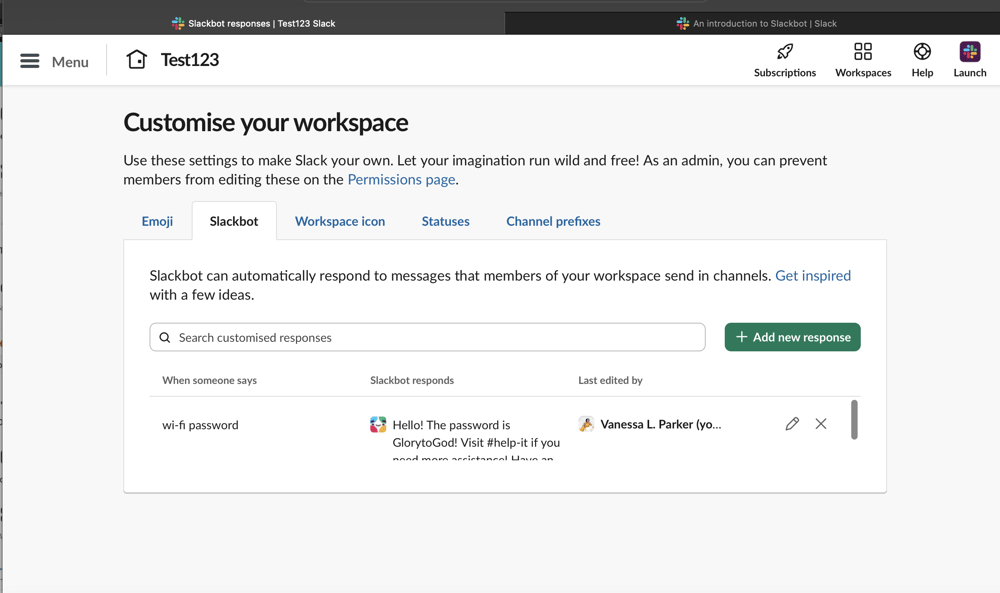Open Subscriptions rocket icon
This screenshot has height=593, width=1000.
(785, 52)
